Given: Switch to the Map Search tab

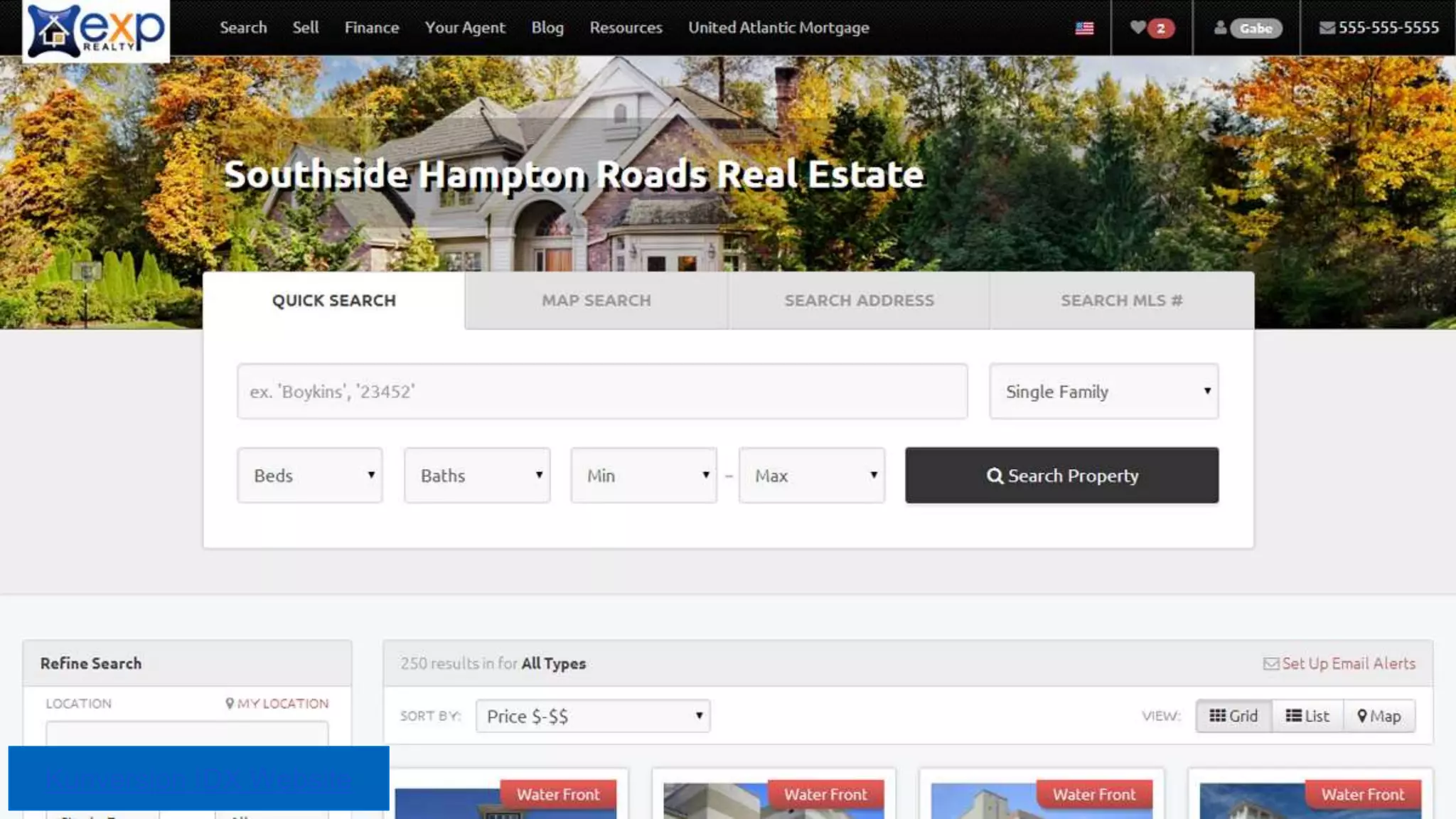Looking at the screenshot, I should point(596,301).
